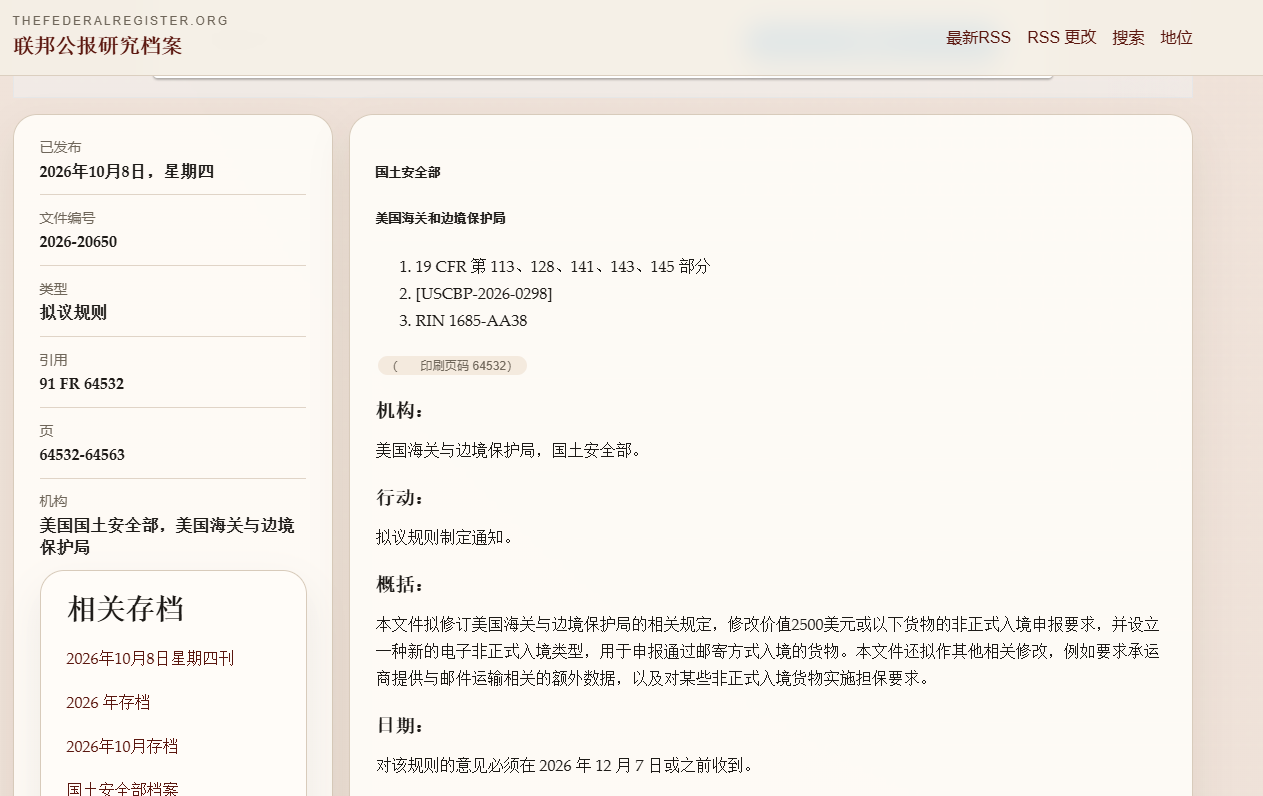
Task: Click the 相关存档 panel heading
Action: pyautogui.click(x=125, y=608)
